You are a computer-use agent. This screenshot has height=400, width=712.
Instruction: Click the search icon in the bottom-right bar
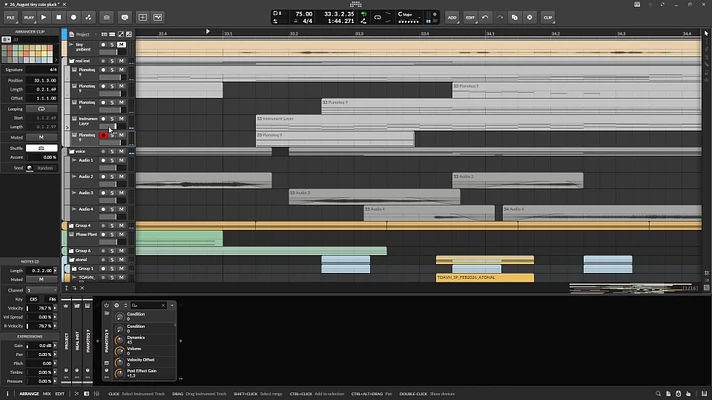point(658,394)
